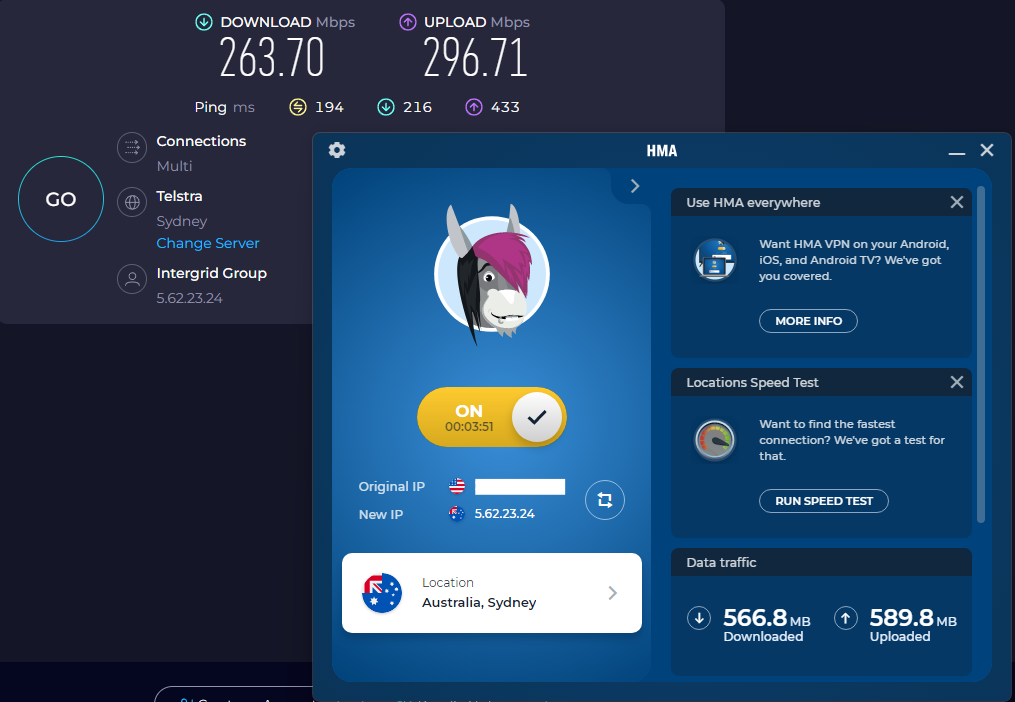Click the speedometer gauge icon
The height and width of the screenshot is (702, 1015).
(715, 440)
